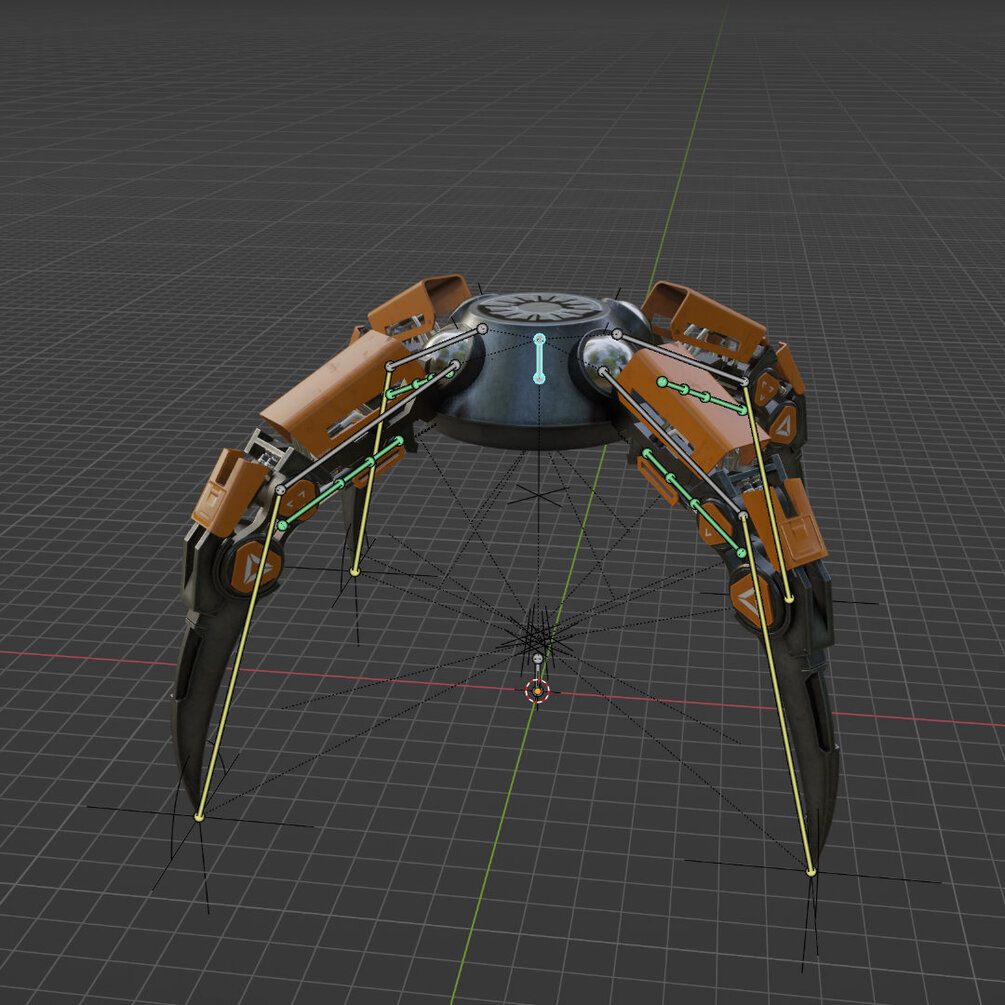Image resolution: width=1005 pixels, height=1005 pixels.
Task: Select the gray bone on the rear-right upper leg
Action: (681, 357)
